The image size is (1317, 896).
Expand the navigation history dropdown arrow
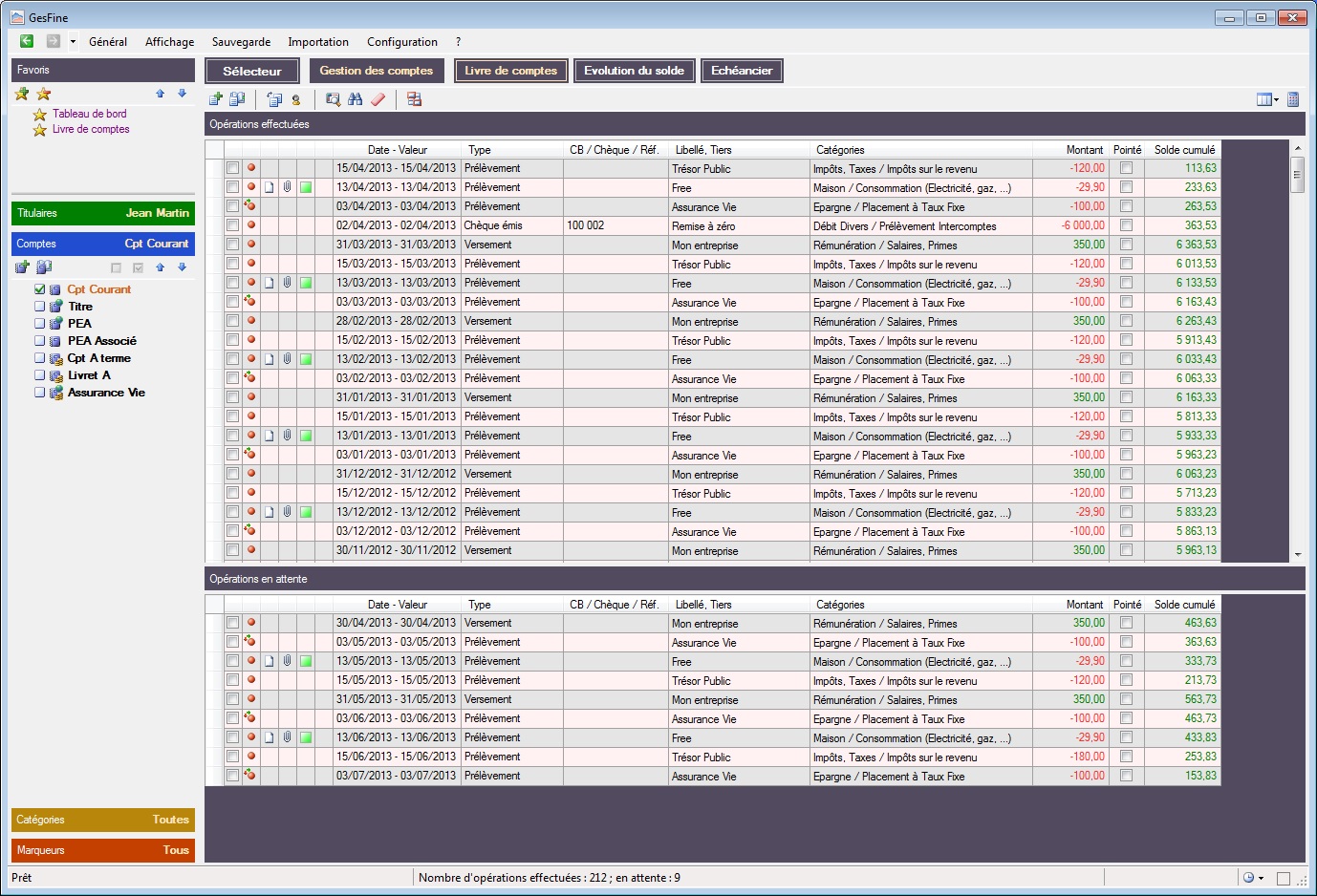(73, 42)
